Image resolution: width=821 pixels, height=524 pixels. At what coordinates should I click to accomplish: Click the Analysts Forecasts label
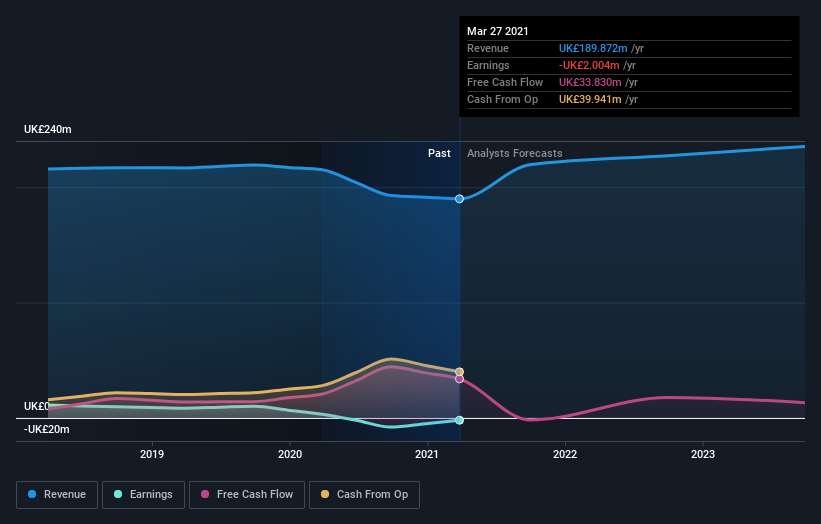pyautogui.click(x=515, y=153)
